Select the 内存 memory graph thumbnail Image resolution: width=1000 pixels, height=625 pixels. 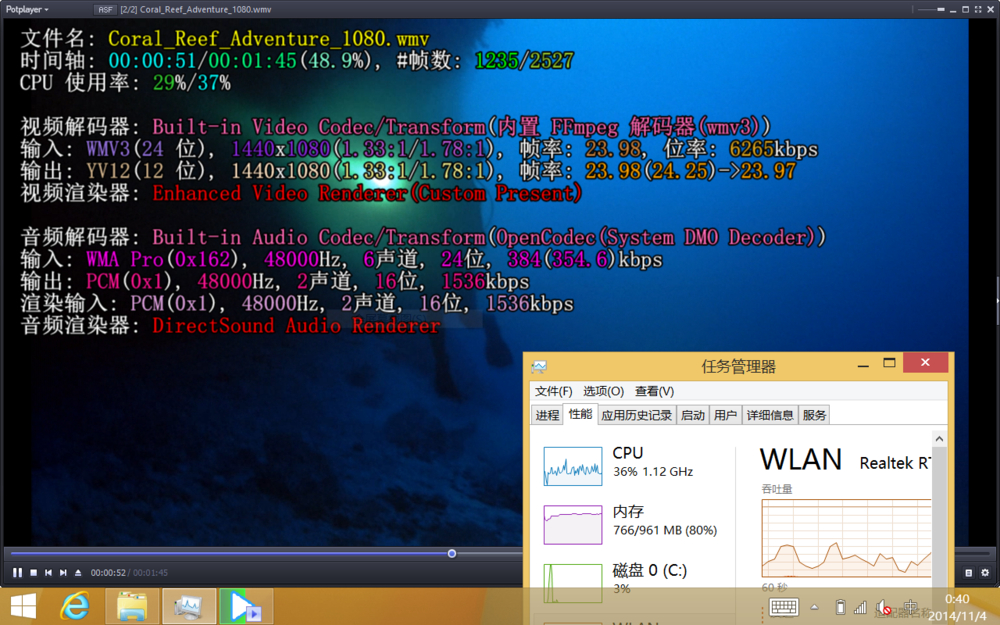pos(573,525)
